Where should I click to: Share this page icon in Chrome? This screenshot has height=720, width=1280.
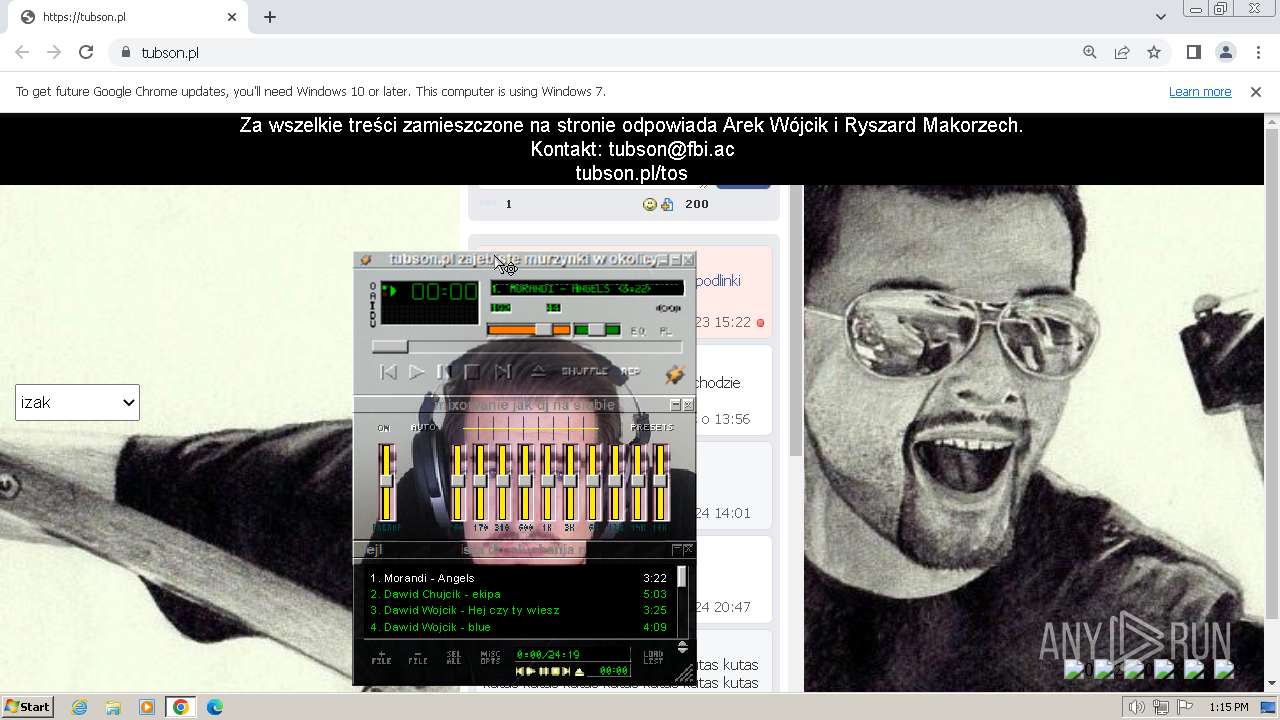point(1122,52)
